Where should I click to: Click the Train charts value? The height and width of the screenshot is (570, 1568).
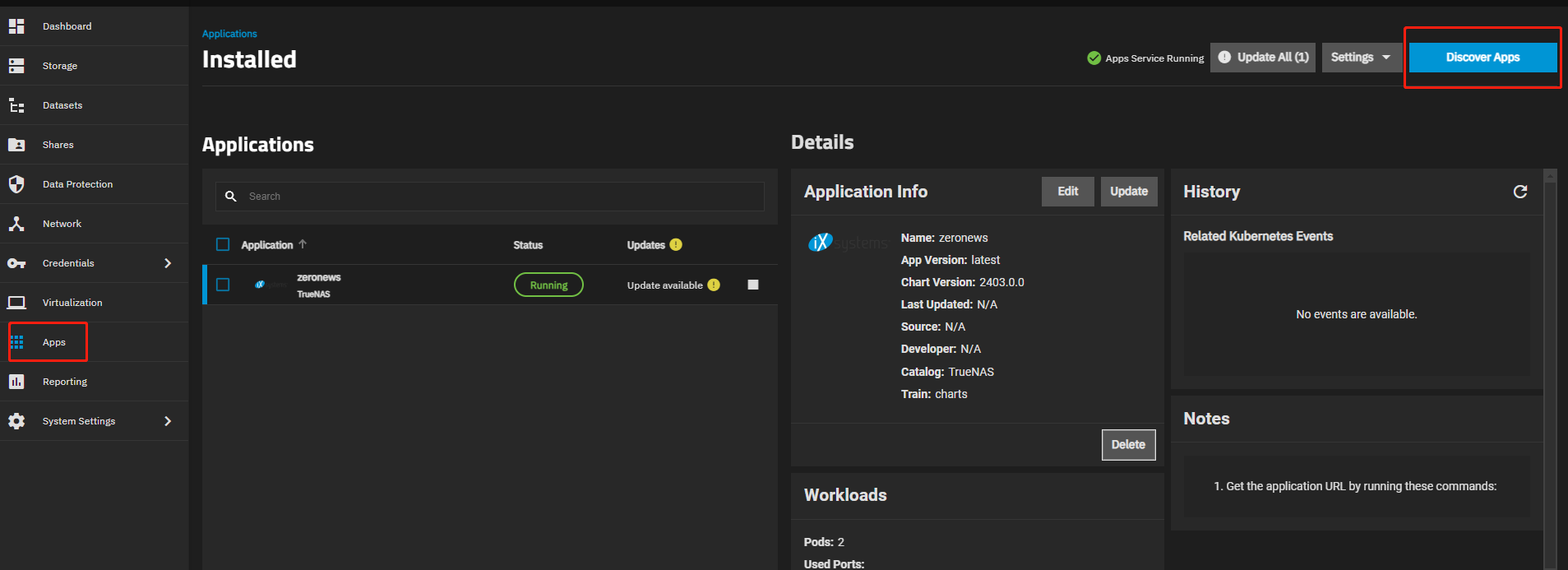point(951,394)
